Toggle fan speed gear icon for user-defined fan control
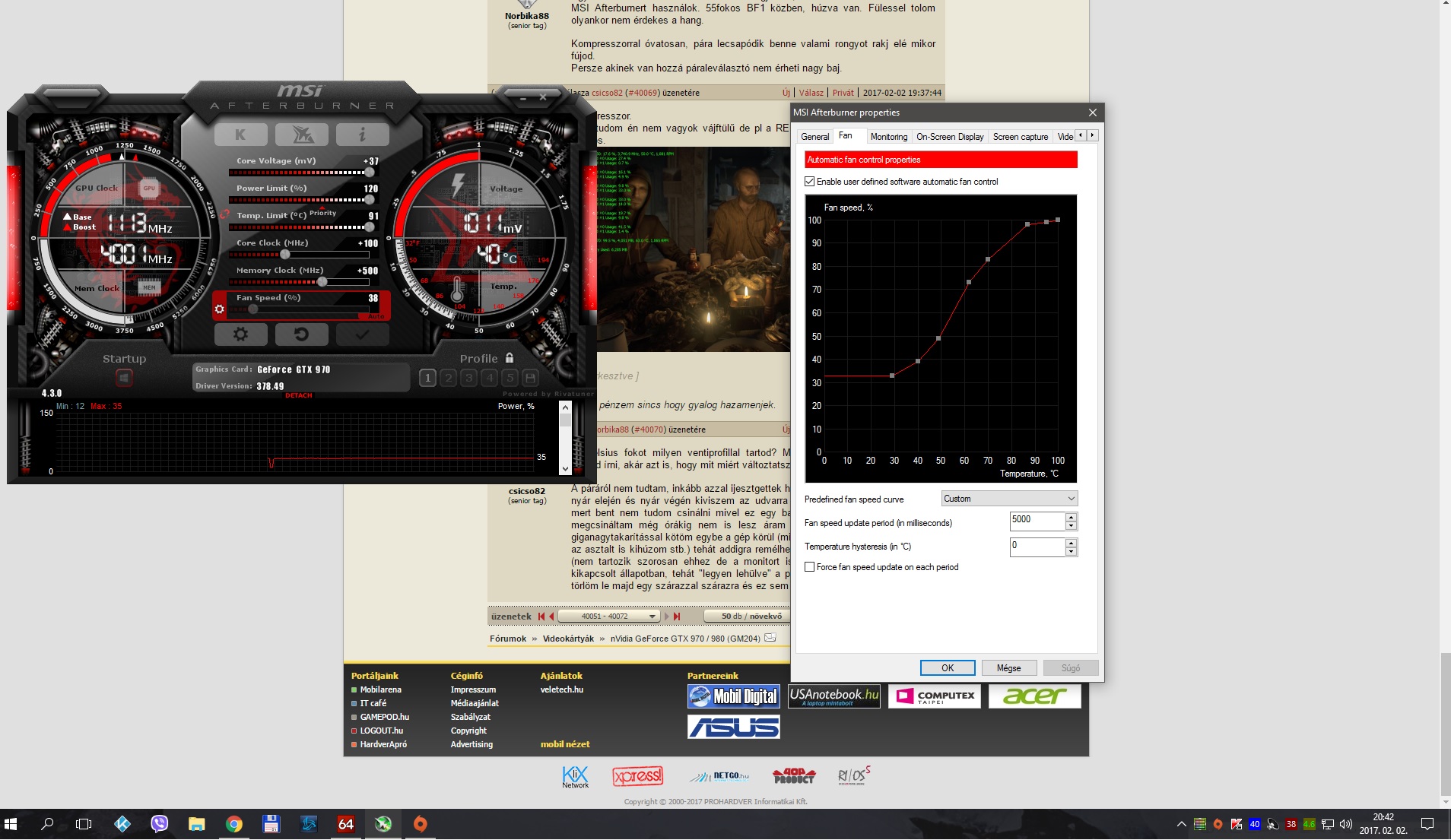This screenshot has height=840, width=1451. tap(220, 309)
